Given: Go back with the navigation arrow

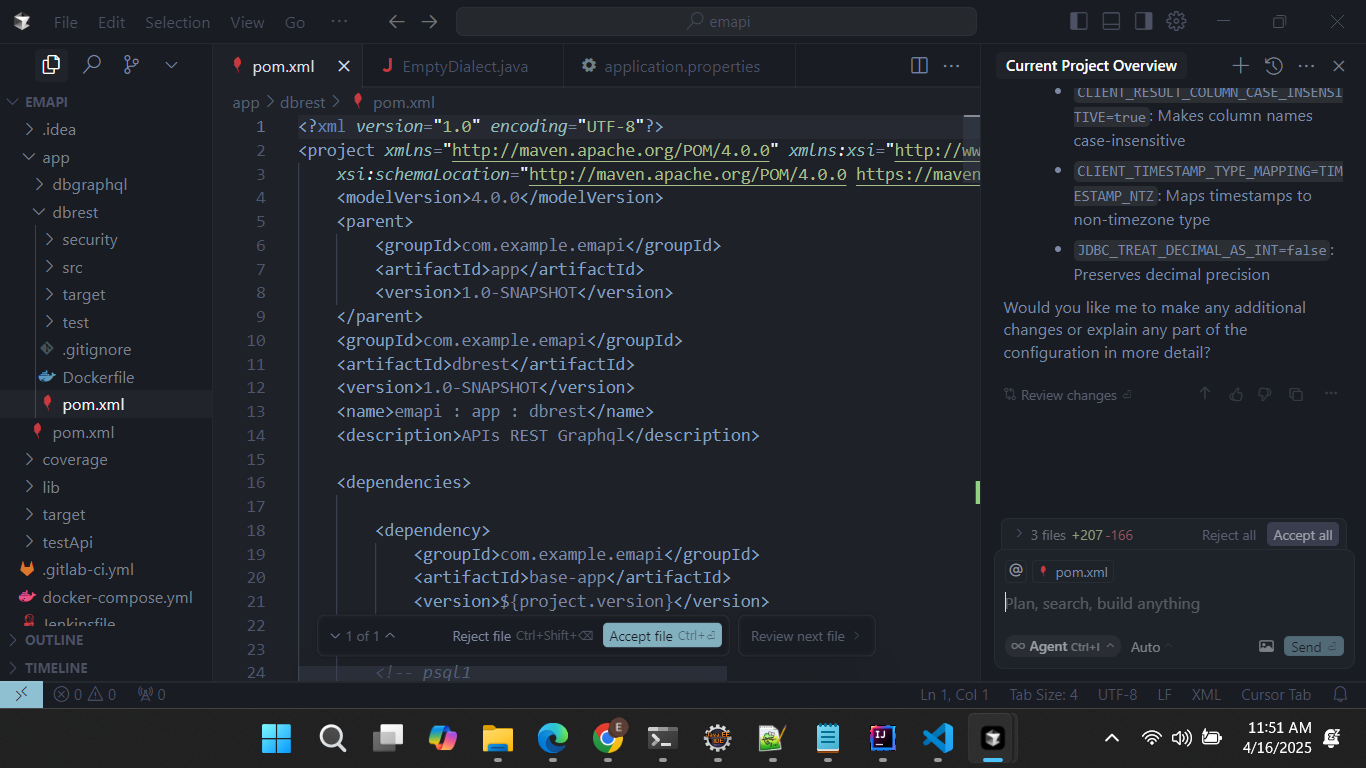Looking at the screenshot, I should pos(397,22).
